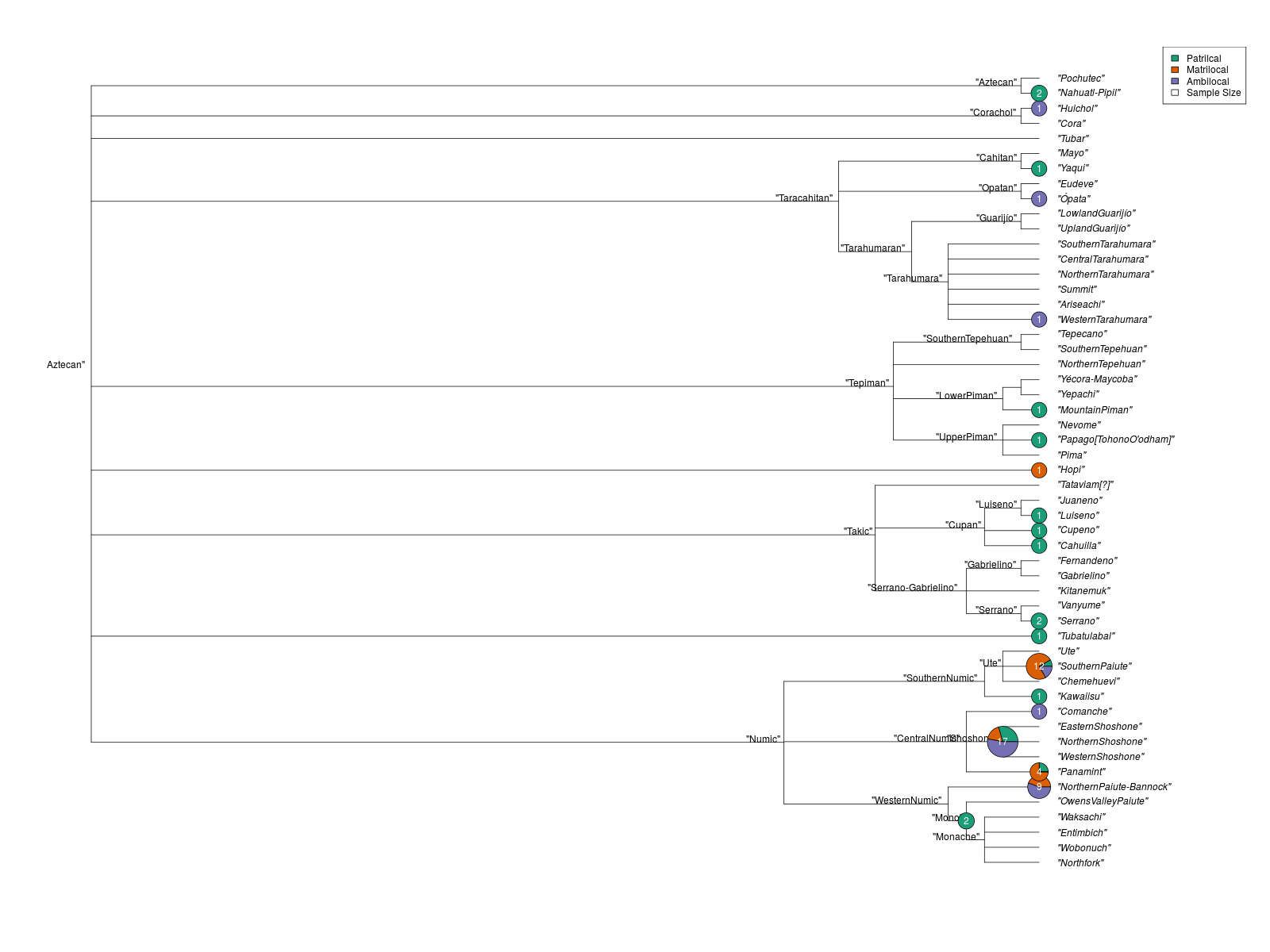Click the NorthernPaiute-Bannock pie chart
The image size is (1270, 952).
click(1038, 787)
